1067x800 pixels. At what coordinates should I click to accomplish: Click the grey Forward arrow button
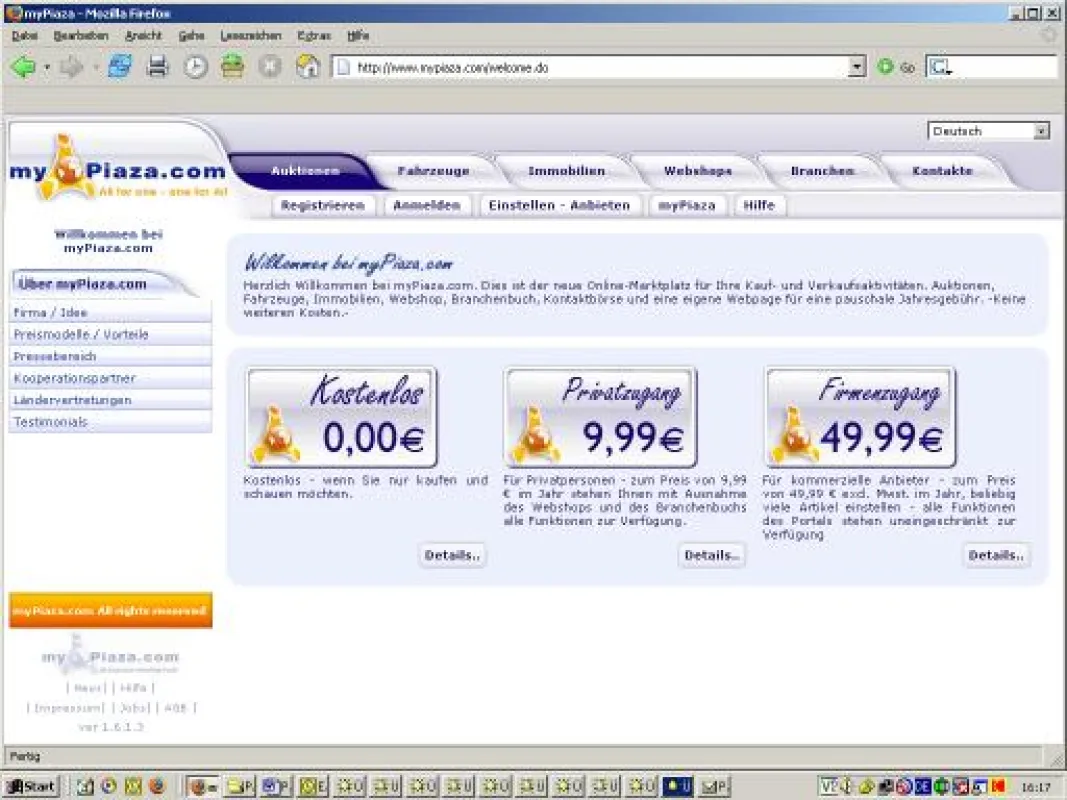tap(71, 67)
